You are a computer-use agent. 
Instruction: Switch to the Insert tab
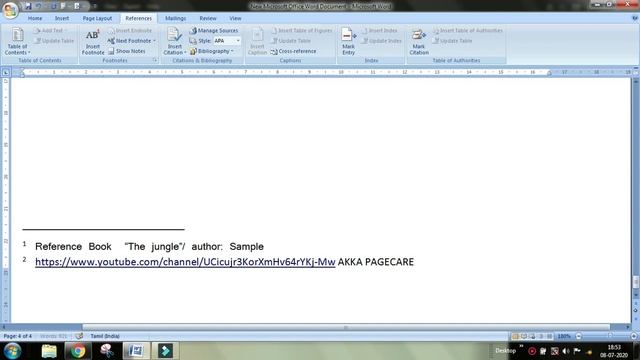[62, 18]
